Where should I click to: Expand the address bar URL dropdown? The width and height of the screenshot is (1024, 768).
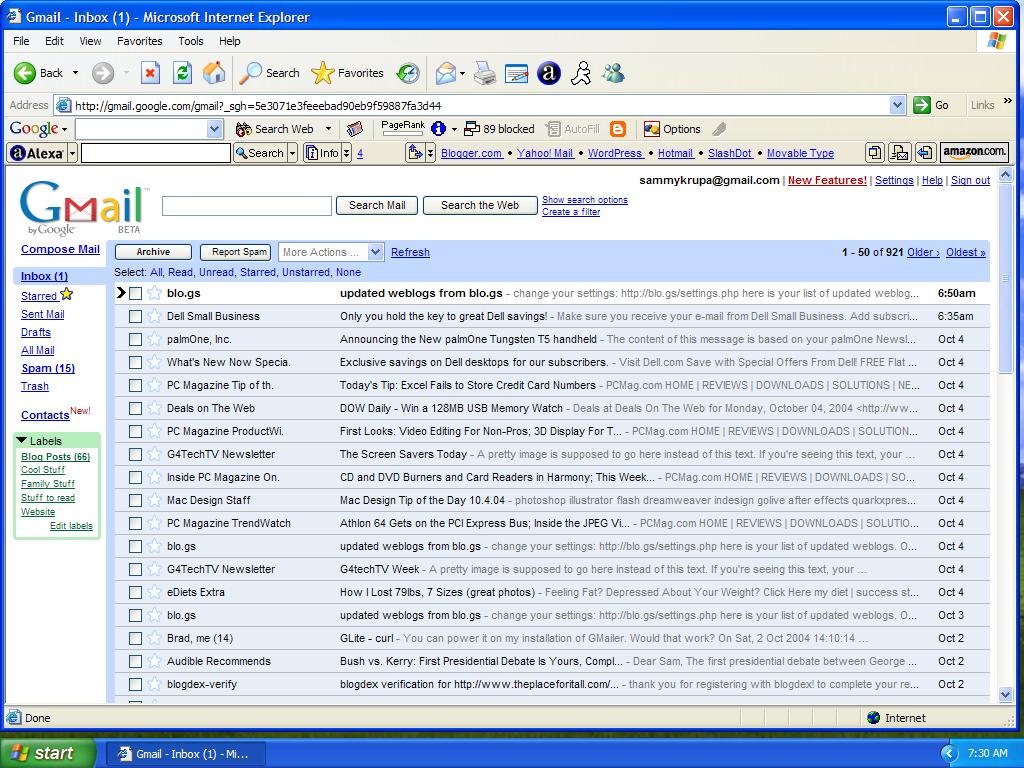(897, 105)
